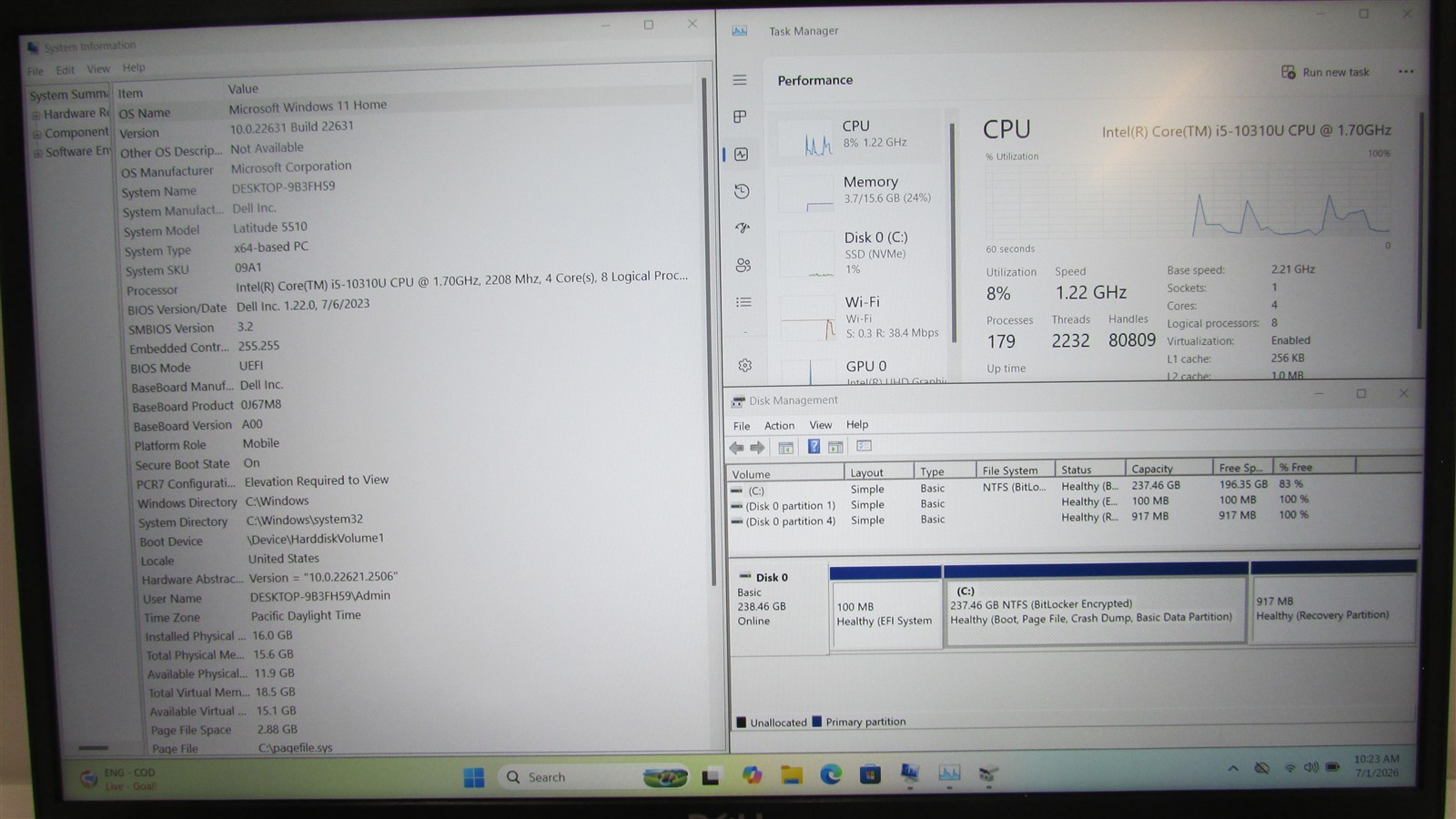This screenshot has height=819, width=1456.
Task: Open Windows Start menu
Action: click(x=474, y=778)
